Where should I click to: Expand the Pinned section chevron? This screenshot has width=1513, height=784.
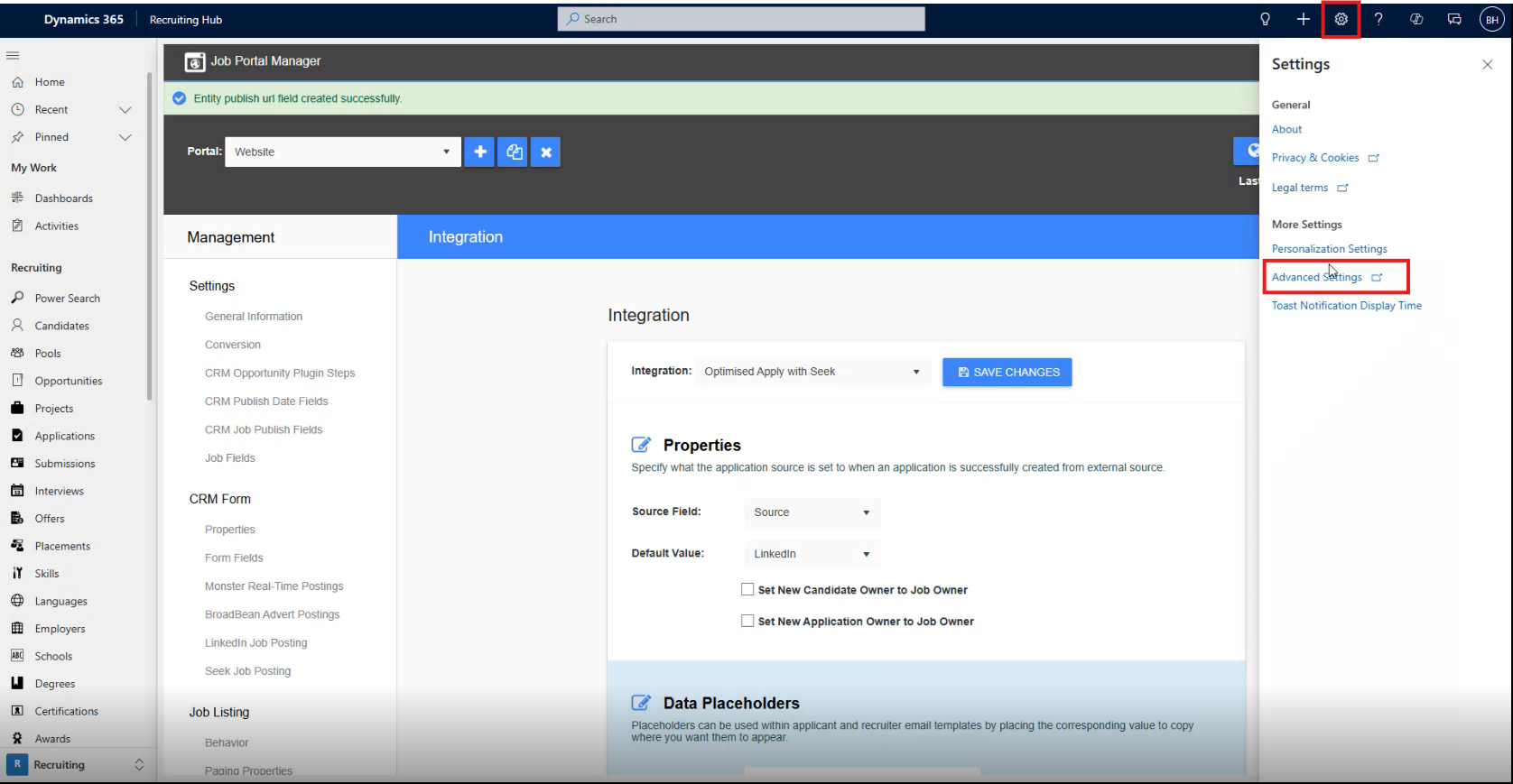tap(125, 137)
